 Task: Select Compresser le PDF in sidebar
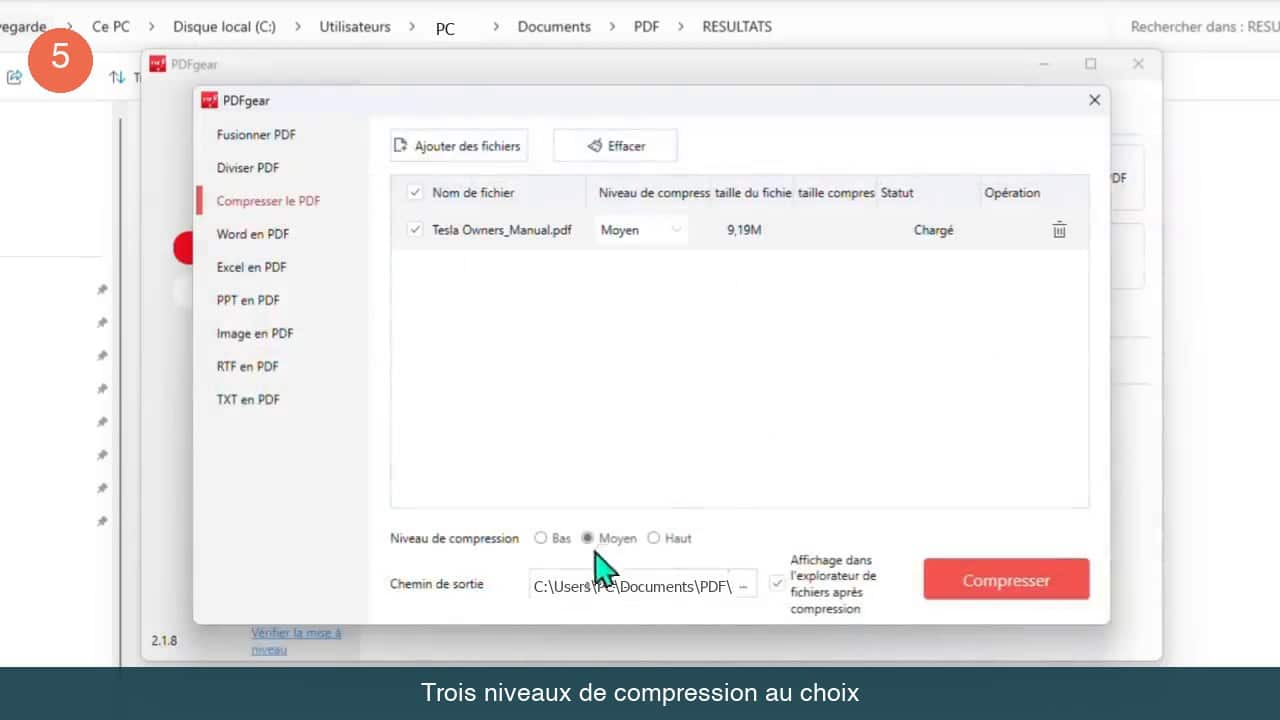tap(269, 201)
